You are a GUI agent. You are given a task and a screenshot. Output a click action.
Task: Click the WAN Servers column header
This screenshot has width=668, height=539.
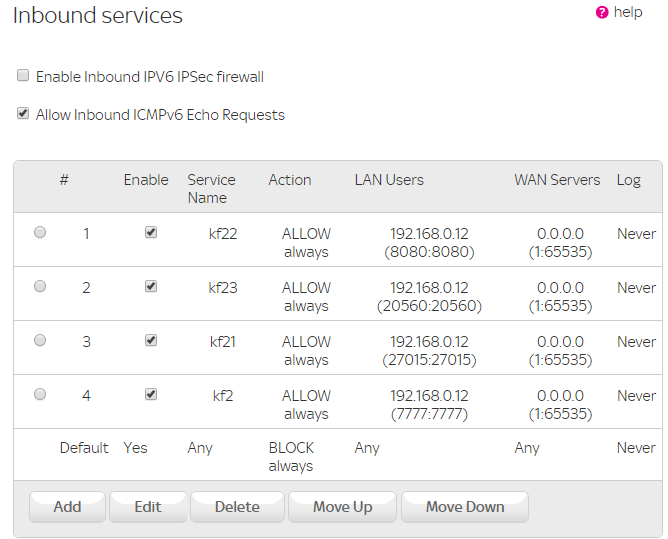tap(557, 180)
